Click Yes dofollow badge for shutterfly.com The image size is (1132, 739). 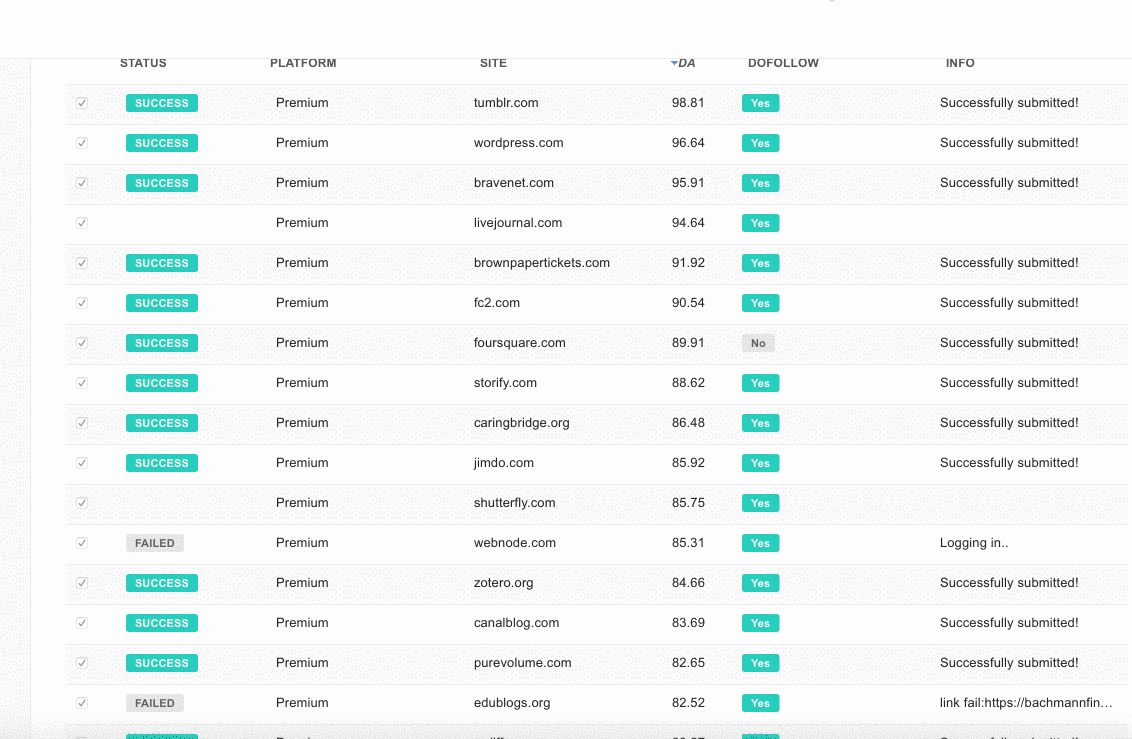point(760,503)
